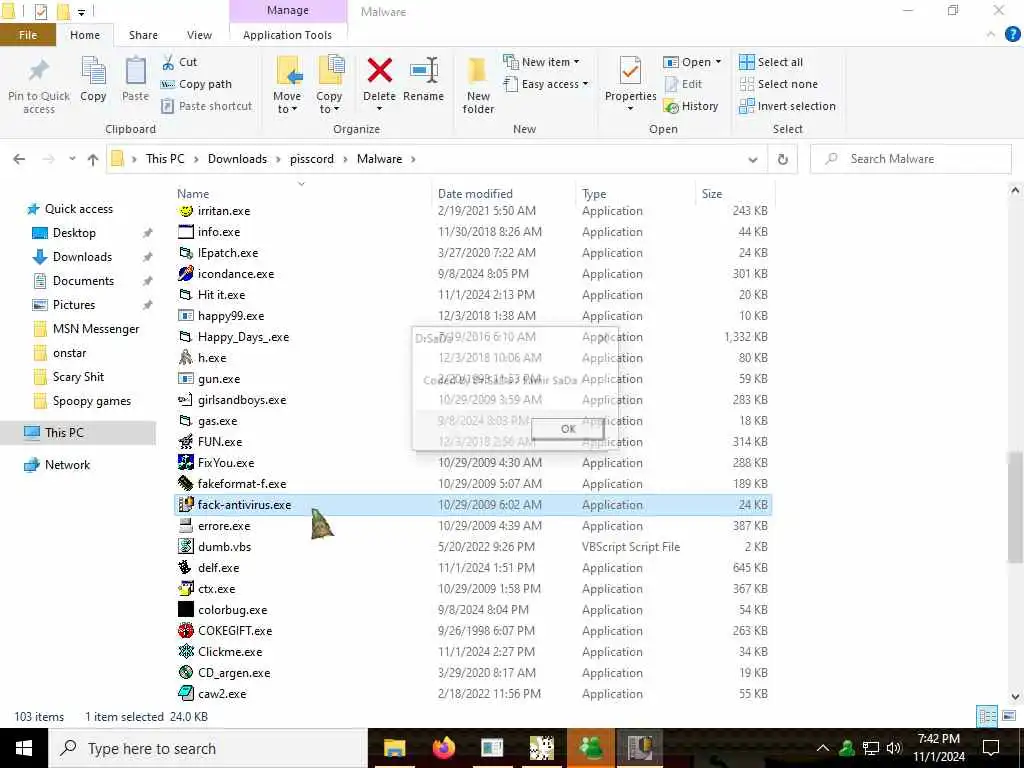Open Firefox from the taskbar
This screenshot has height=768, width=1024.
pyautogui.click(x=443, y=748)
